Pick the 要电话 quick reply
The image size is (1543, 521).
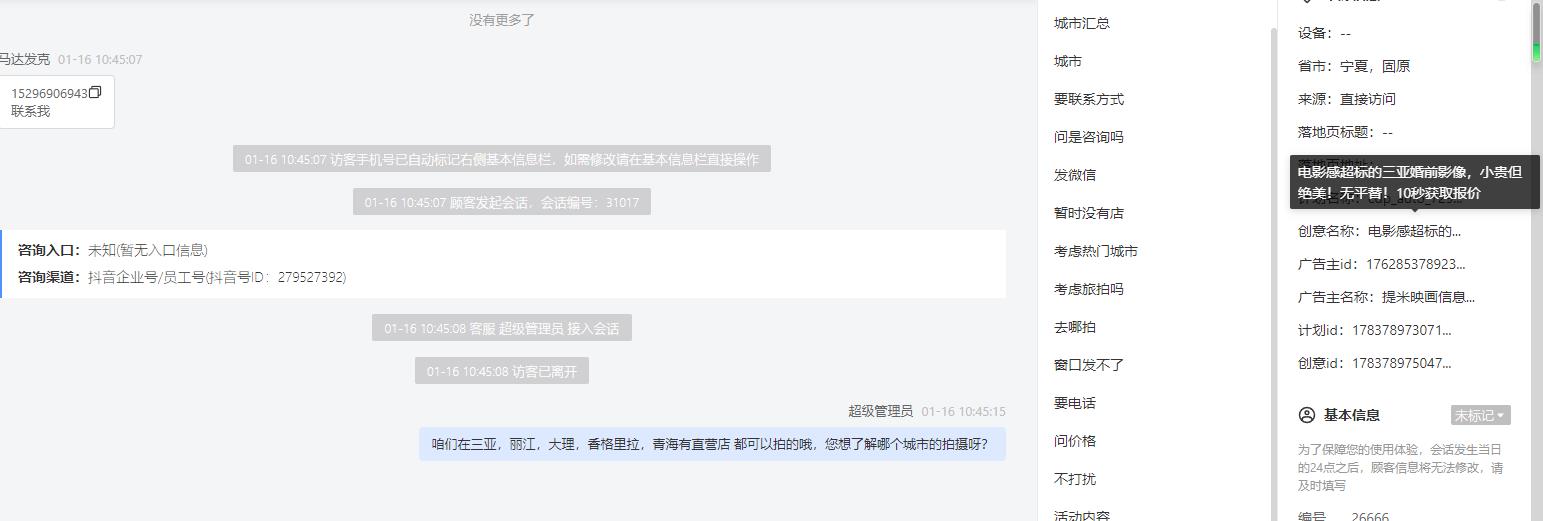(x=1074, y=403)
